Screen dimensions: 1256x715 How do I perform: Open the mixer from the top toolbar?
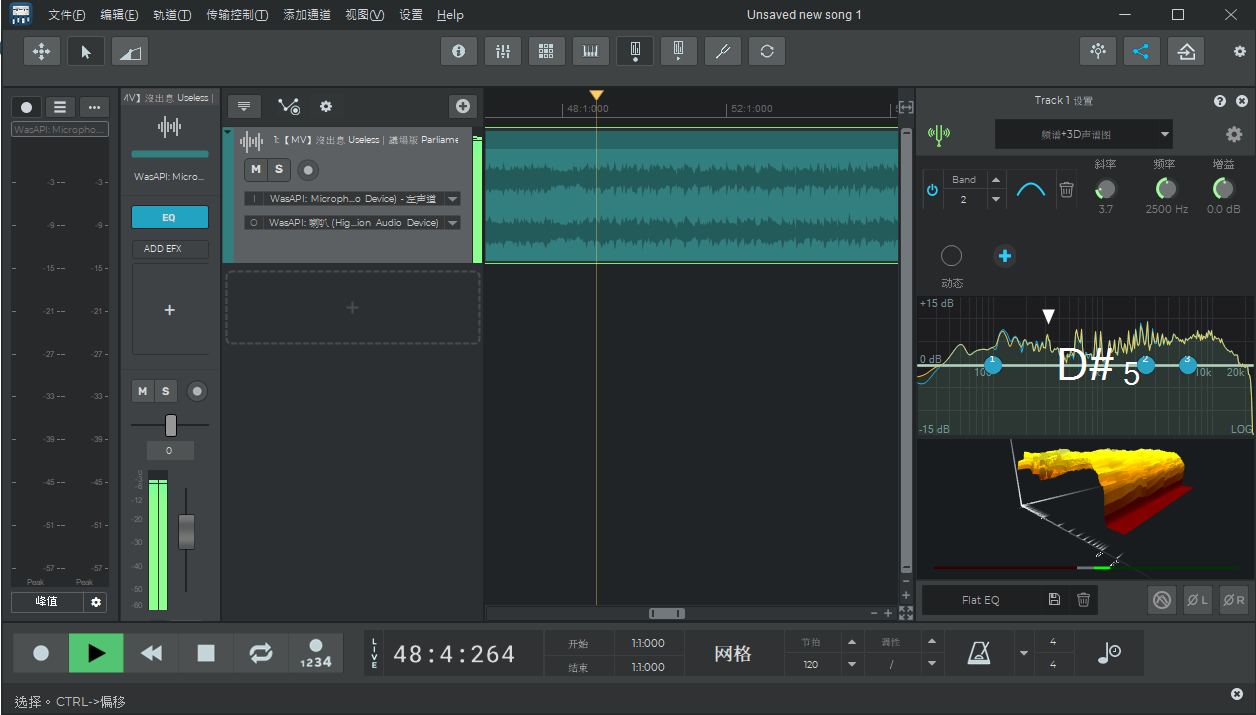(x=503, y=51)
